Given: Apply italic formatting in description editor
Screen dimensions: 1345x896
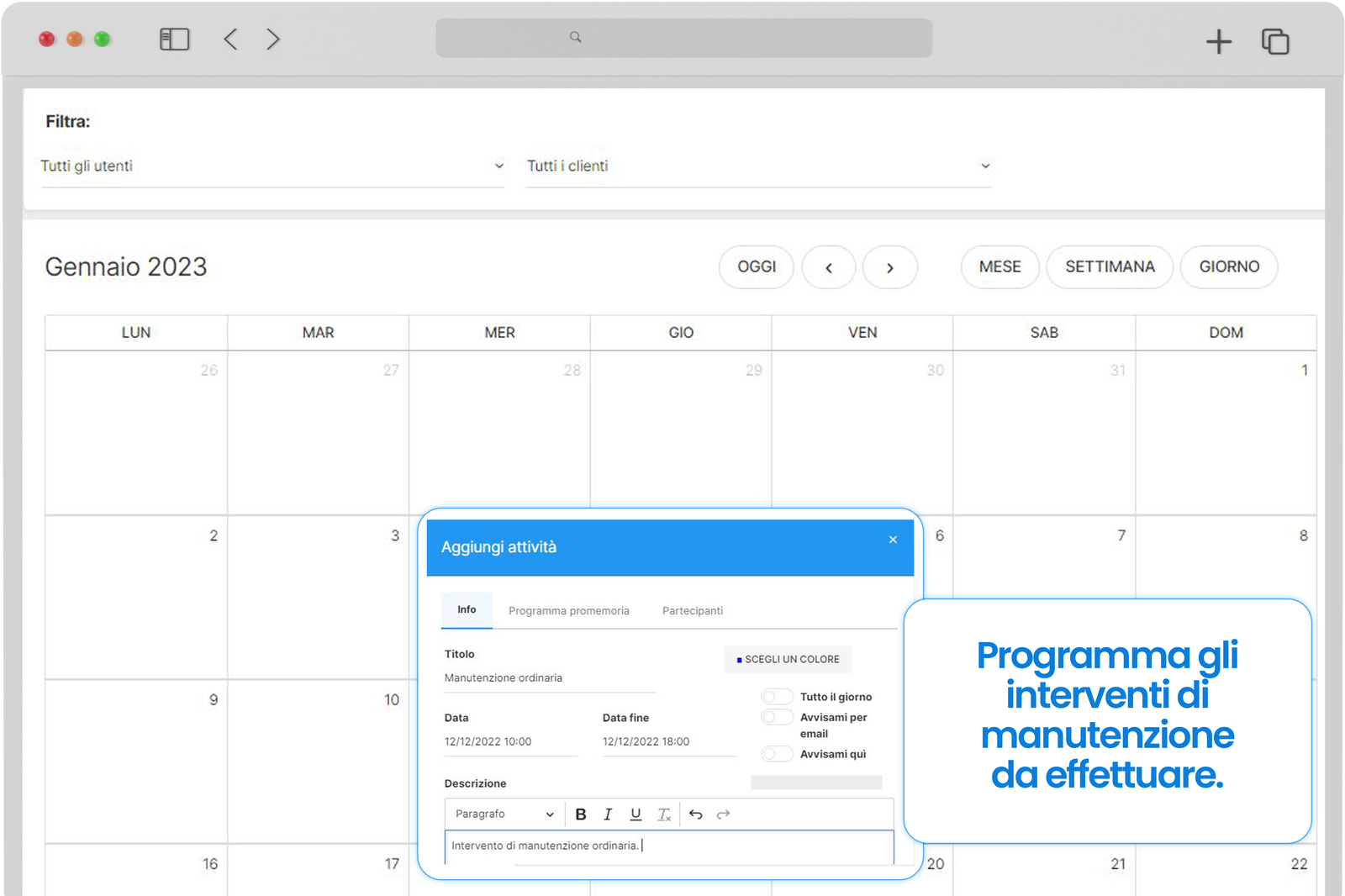Looking at the screenshot, I should pos(608,814).
